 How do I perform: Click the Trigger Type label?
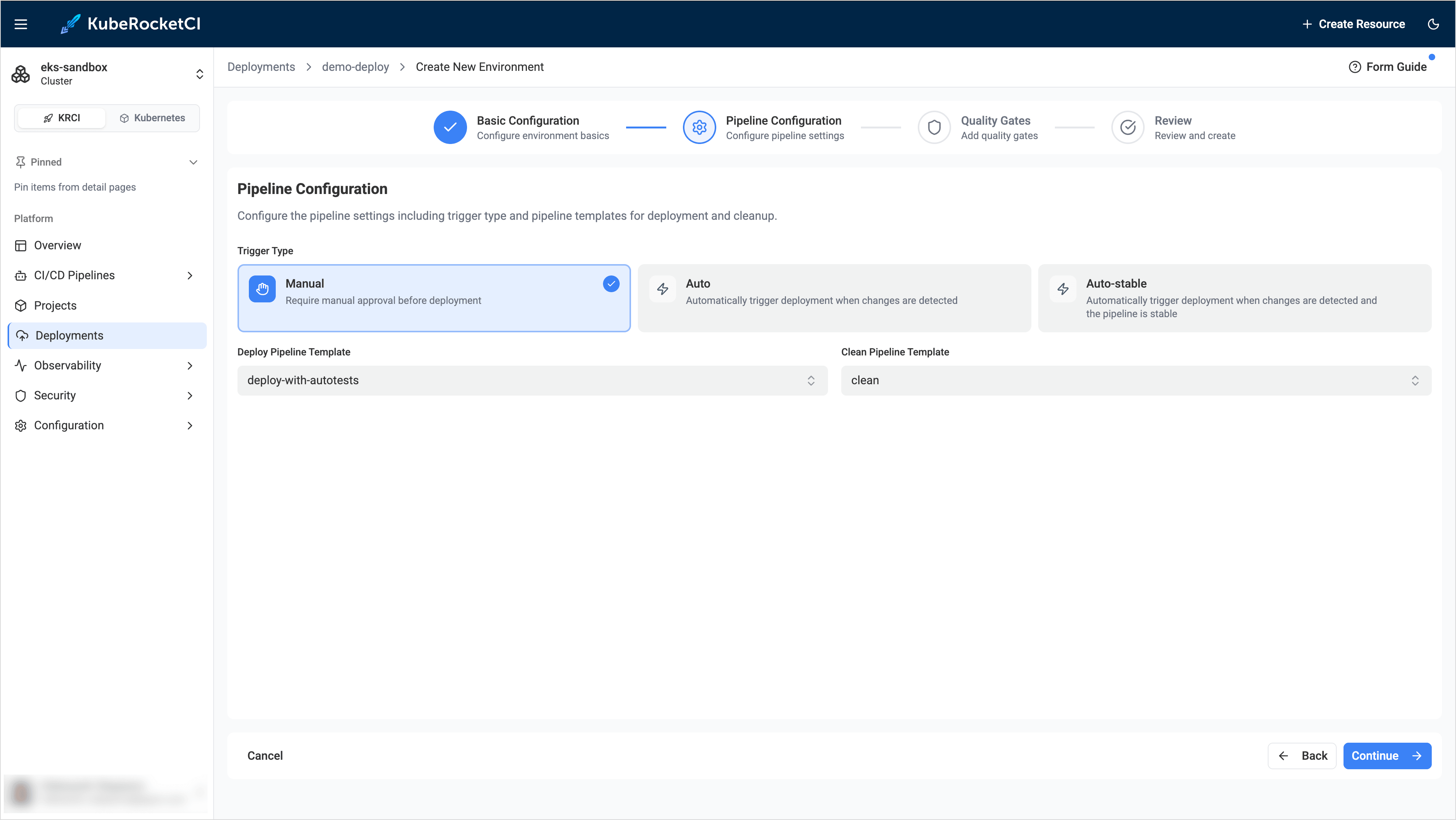[265, 250]
